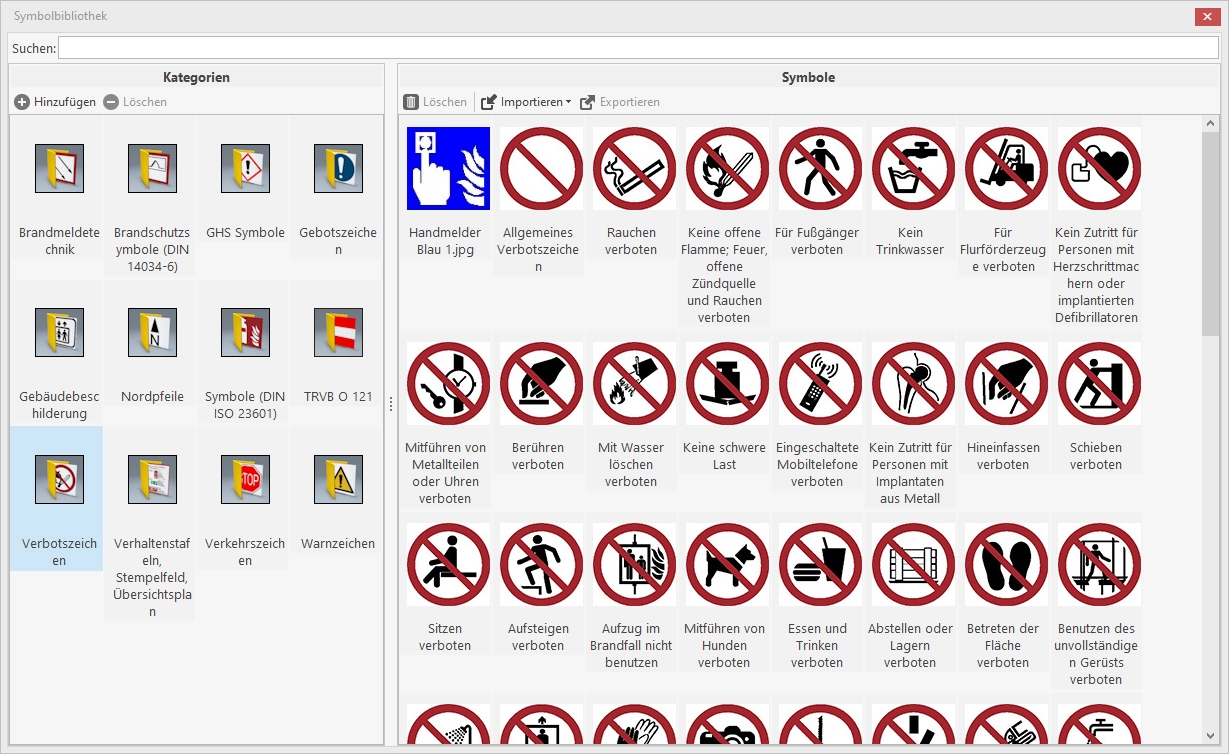
Task: Select the Sitzen verboten symbol
Action: point(449,565)
